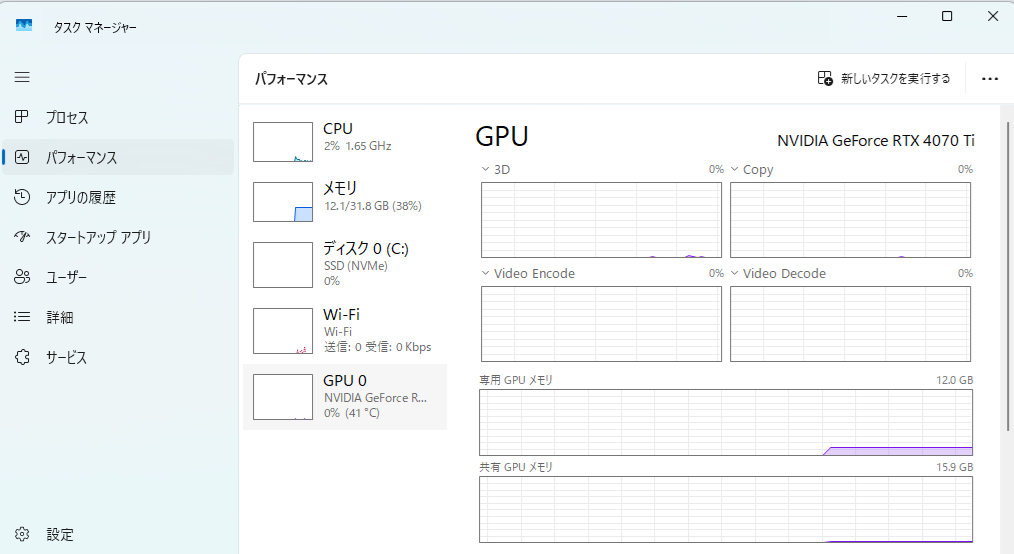
Task: Click the Copy usage graph
Action: pyautogui.click(x=850, y=220)
